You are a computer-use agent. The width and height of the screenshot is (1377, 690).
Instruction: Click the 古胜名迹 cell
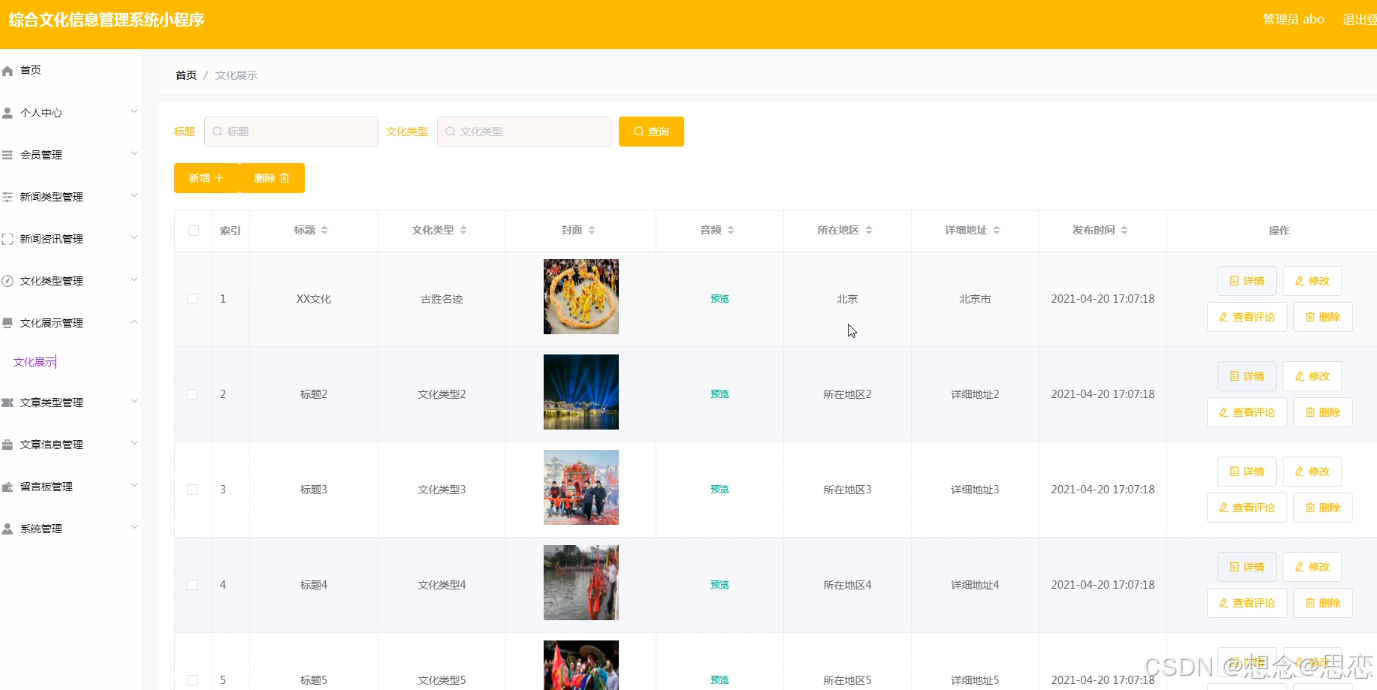pos(442,299)
